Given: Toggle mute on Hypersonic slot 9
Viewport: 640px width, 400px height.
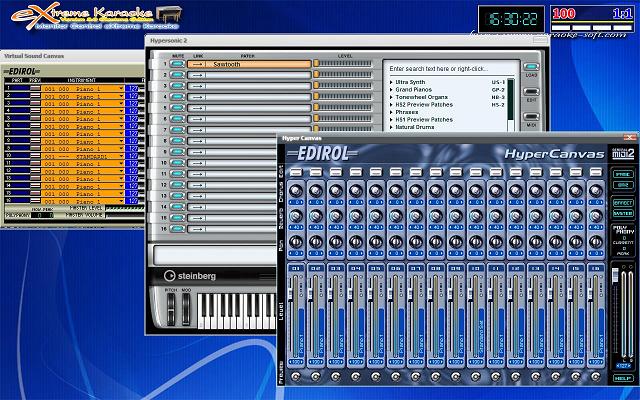Looking at the screenshot, I should point(177,152).
